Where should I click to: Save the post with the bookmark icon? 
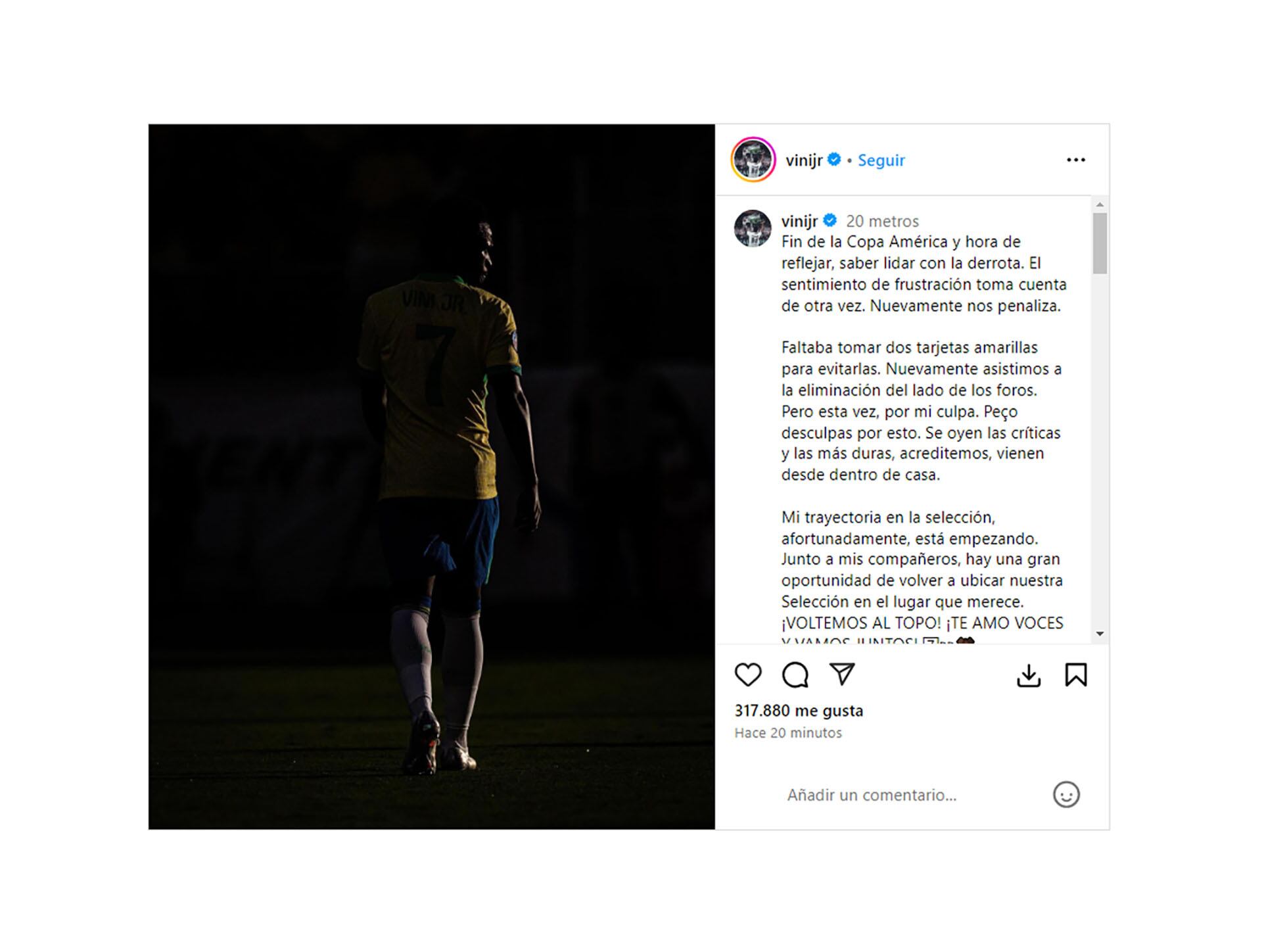coord(1076,675)
